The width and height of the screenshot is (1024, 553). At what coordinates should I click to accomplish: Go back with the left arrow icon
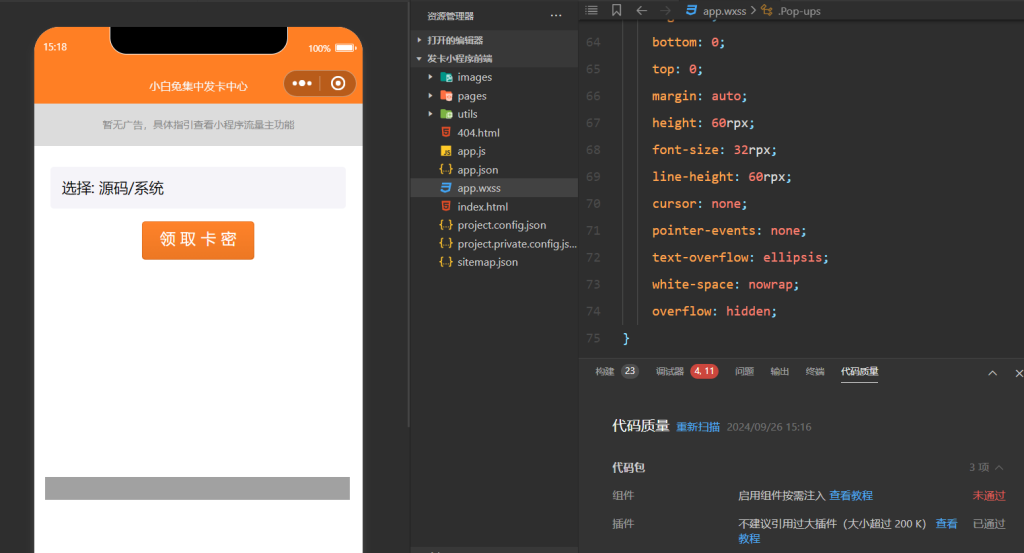641,10
